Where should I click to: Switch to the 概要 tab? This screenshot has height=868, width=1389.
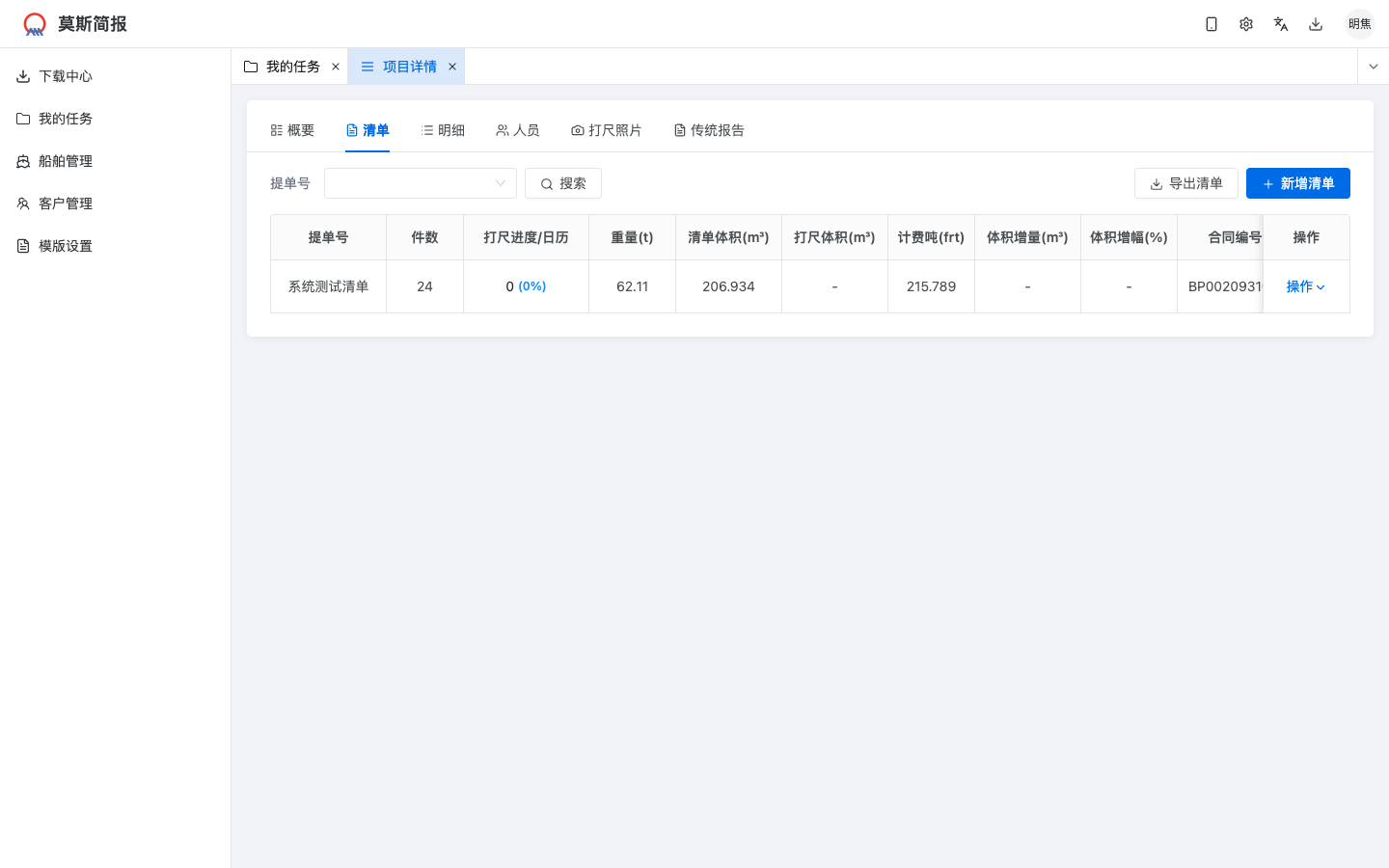tap(292, 129)
